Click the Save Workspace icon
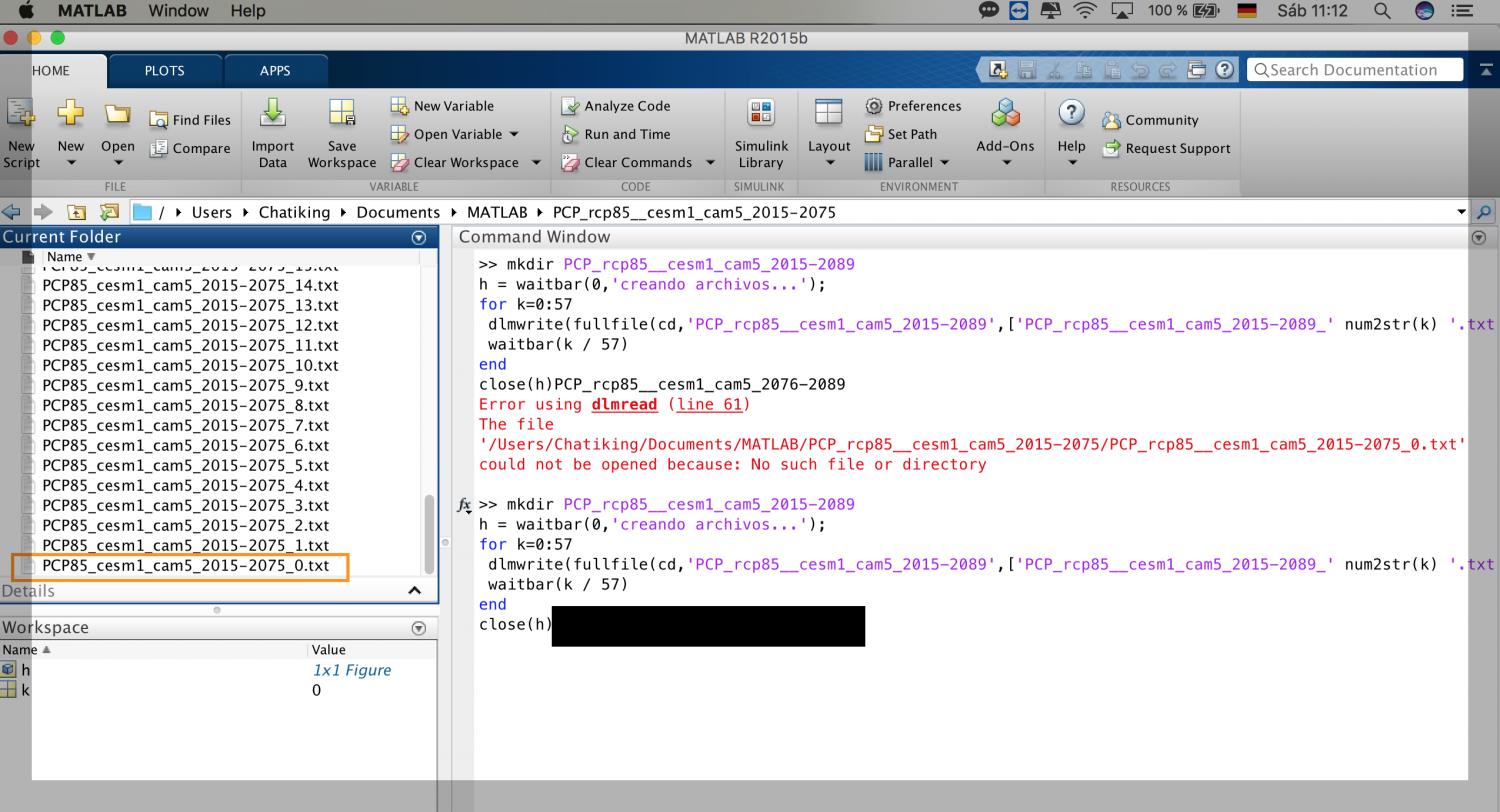1500x812 pixels. pyautogui.click(x=342, y=113)
